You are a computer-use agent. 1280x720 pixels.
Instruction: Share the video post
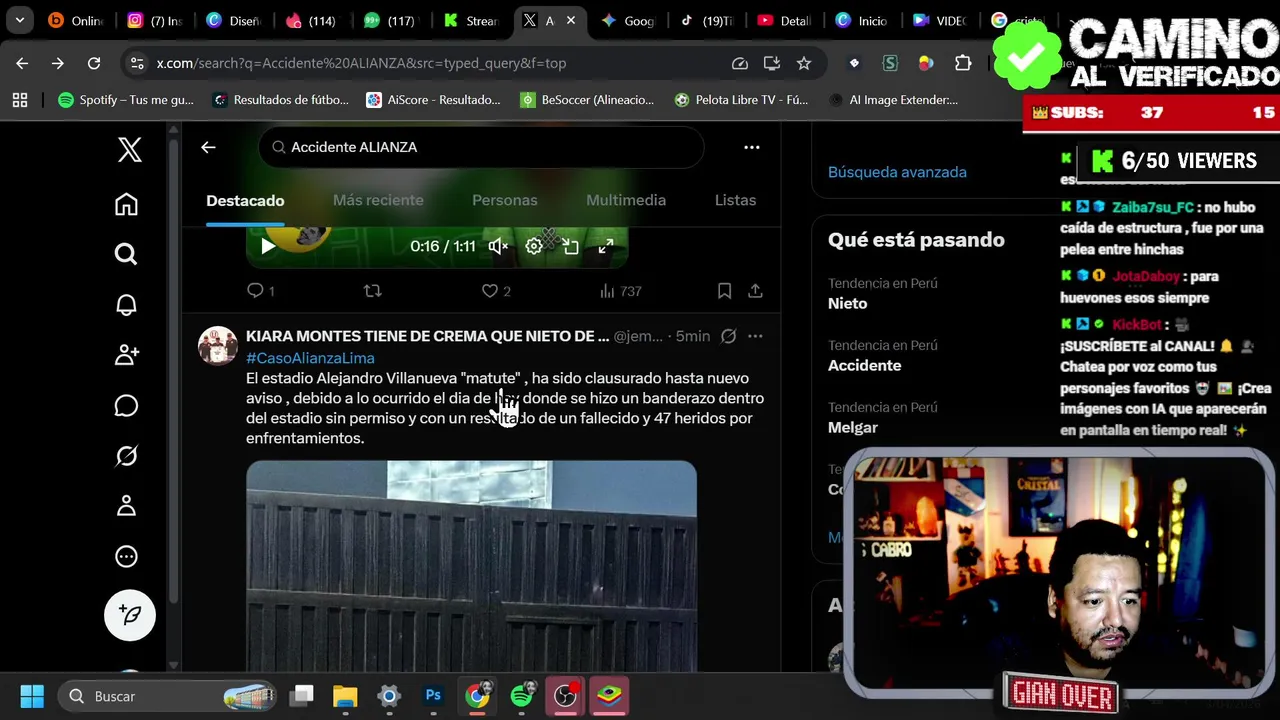(x=755, y=291)
